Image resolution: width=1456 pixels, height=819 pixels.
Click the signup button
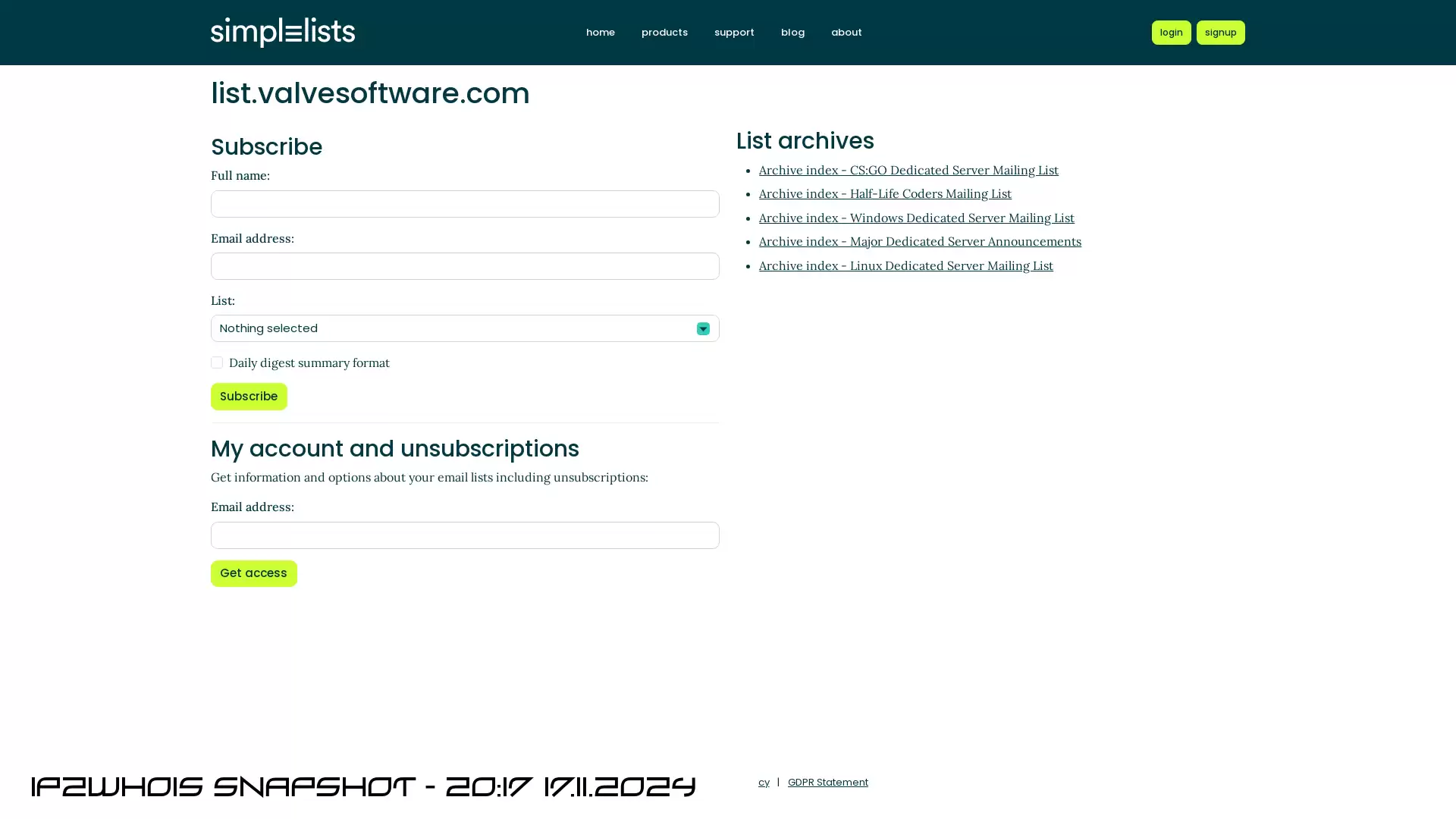coord(1220,33)
